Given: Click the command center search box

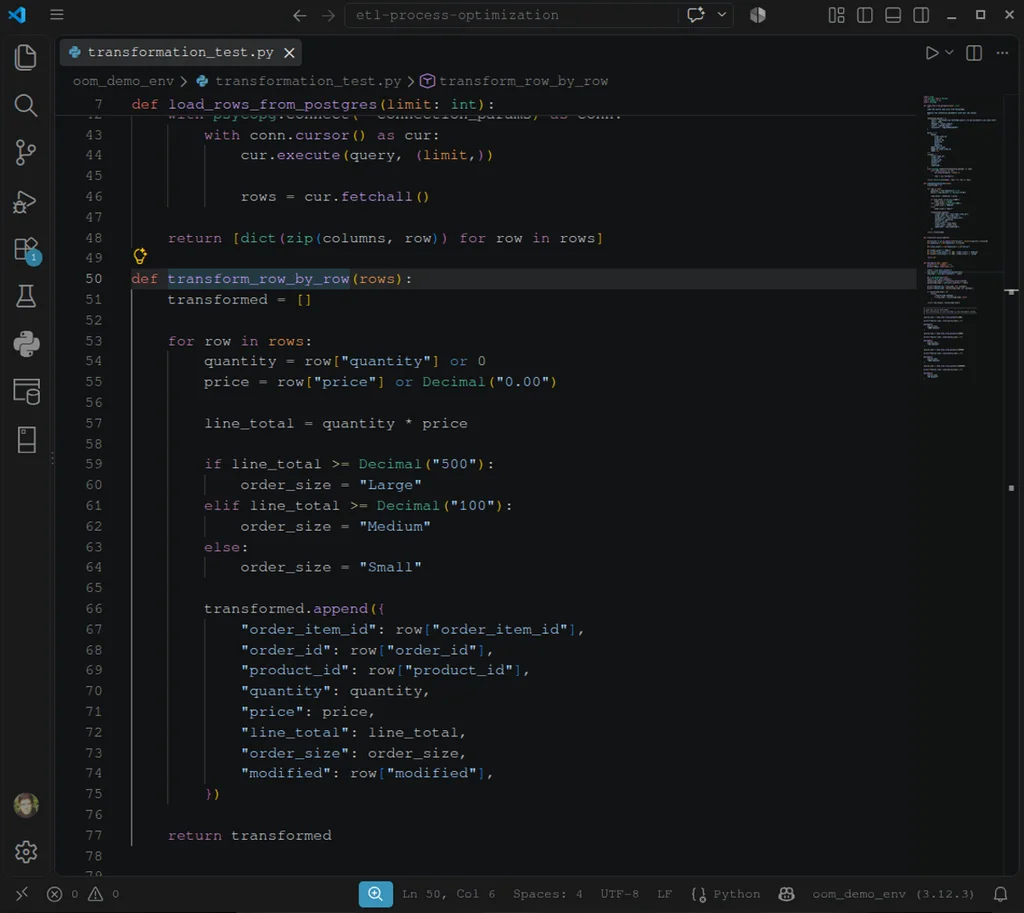Looking at the screenshot, I should [513, 15].
